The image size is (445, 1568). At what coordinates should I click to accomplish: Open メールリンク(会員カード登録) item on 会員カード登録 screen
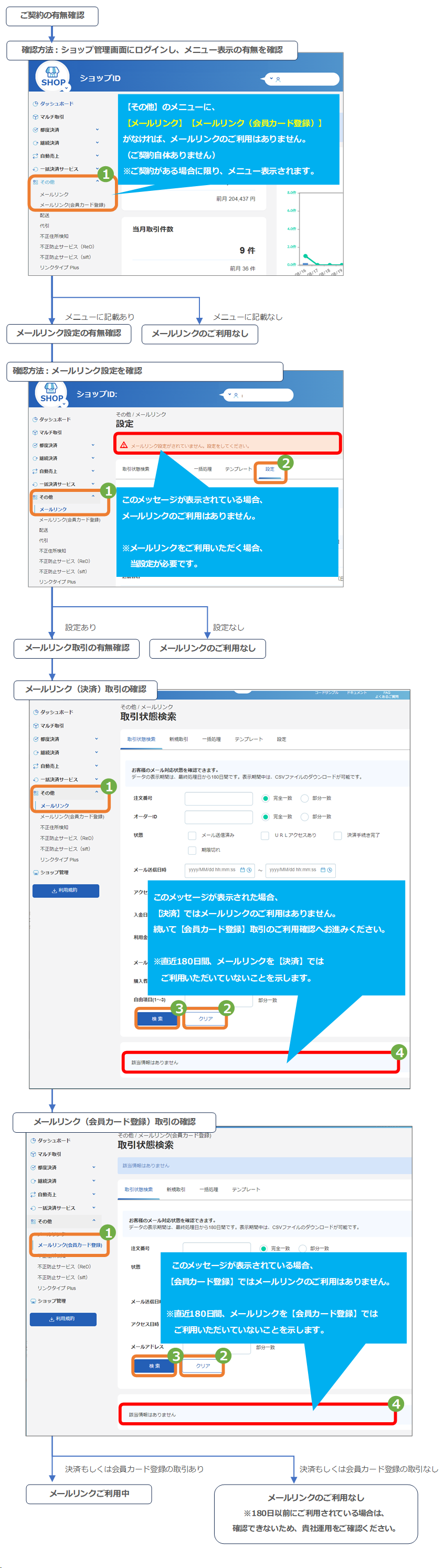click(70, 1245)
